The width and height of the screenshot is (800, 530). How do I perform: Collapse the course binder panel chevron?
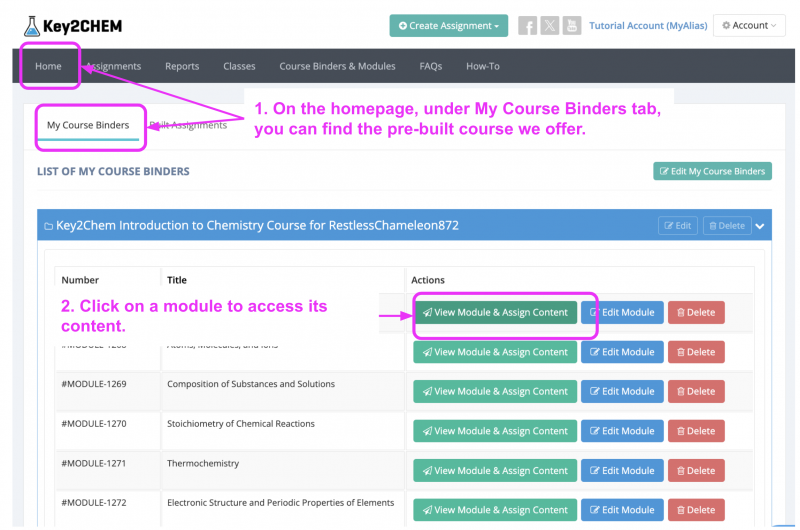pos(760,226)
